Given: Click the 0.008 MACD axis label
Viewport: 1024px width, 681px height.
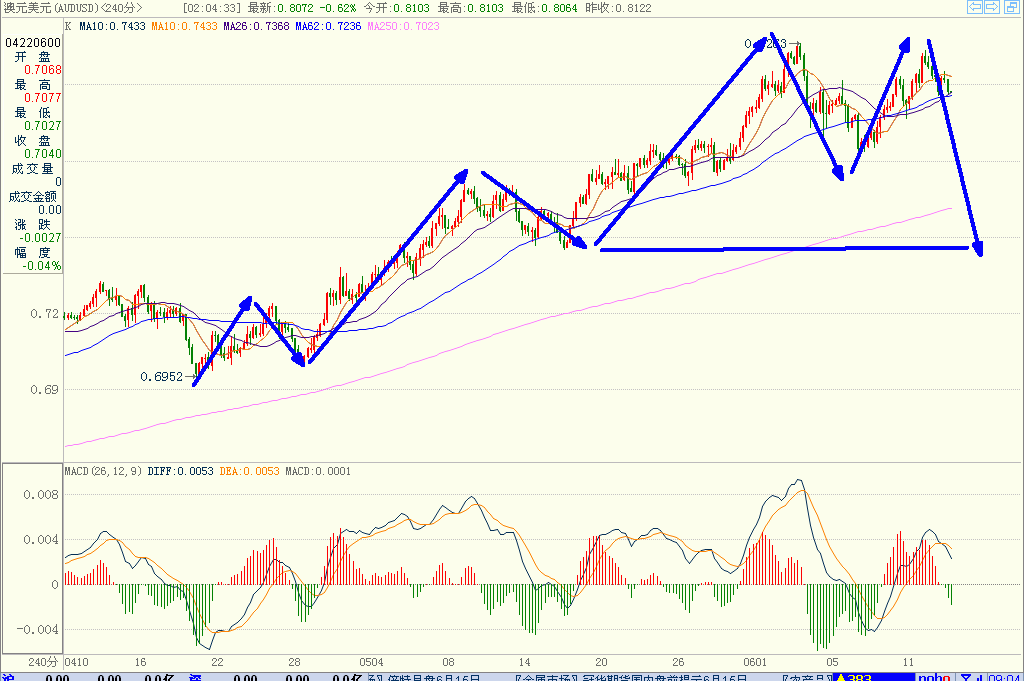Looking at the screenshot, I should tap(41, 495).
